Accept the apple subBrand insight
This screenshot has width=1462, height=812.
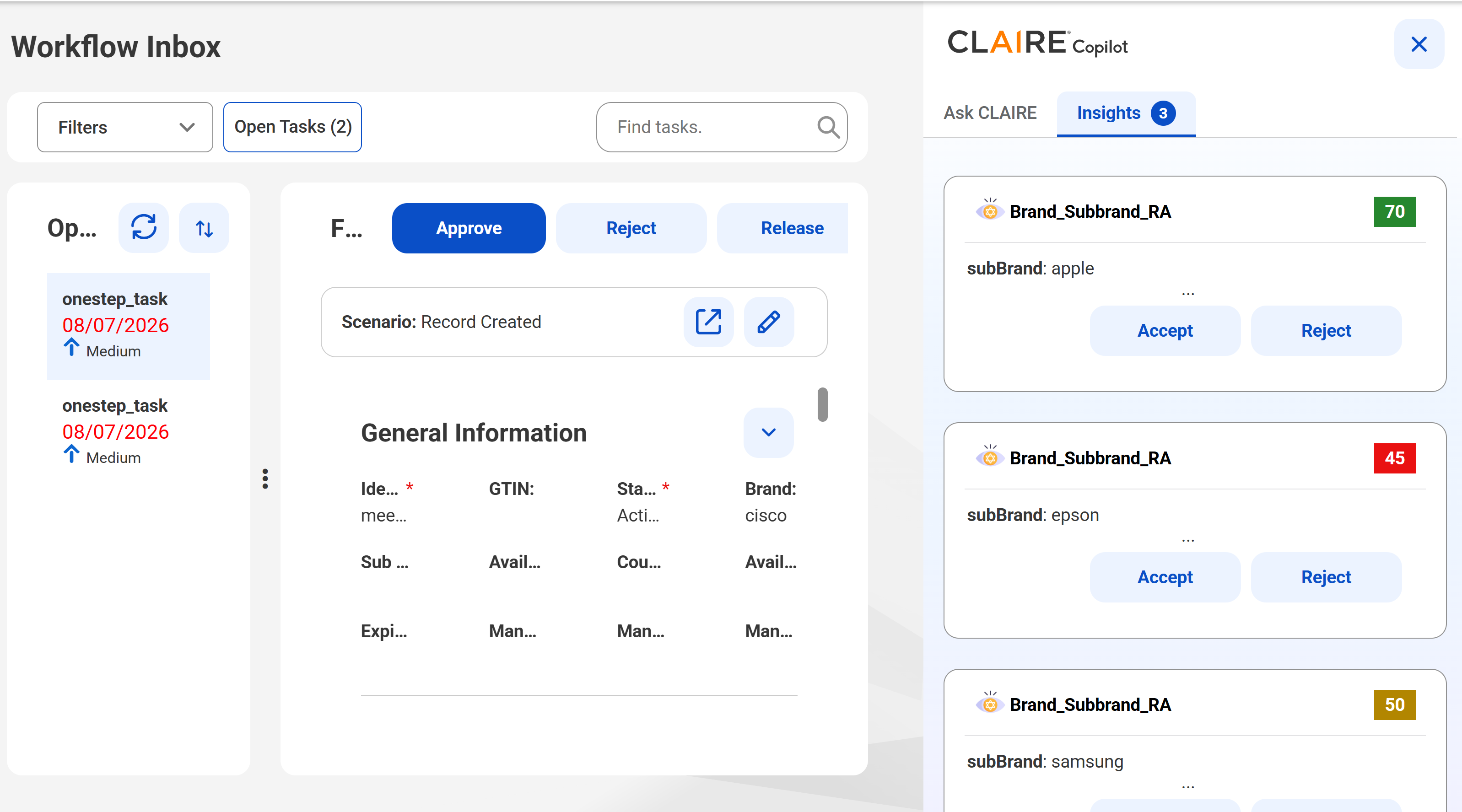tap(1165, 330)
